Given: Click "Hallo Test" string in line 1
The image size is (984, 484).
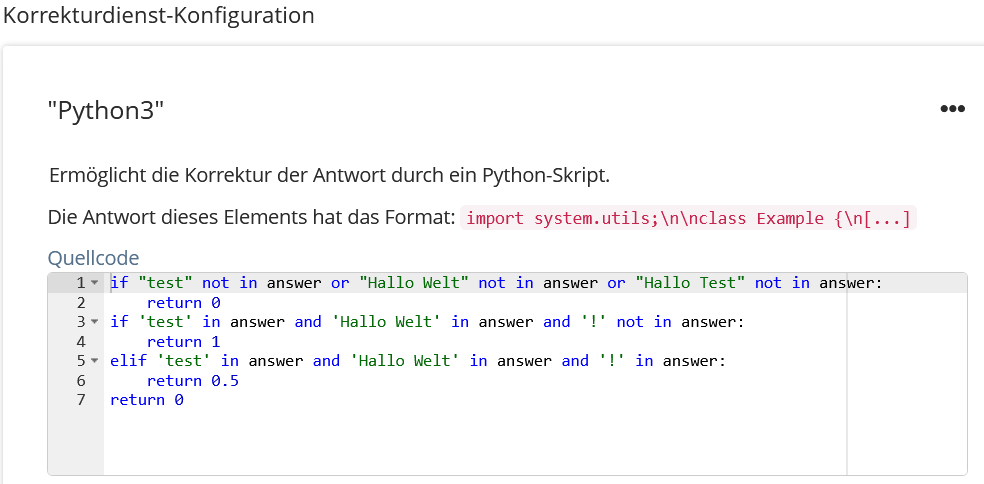Looking at the screenshot, I should tap(690, 283).
